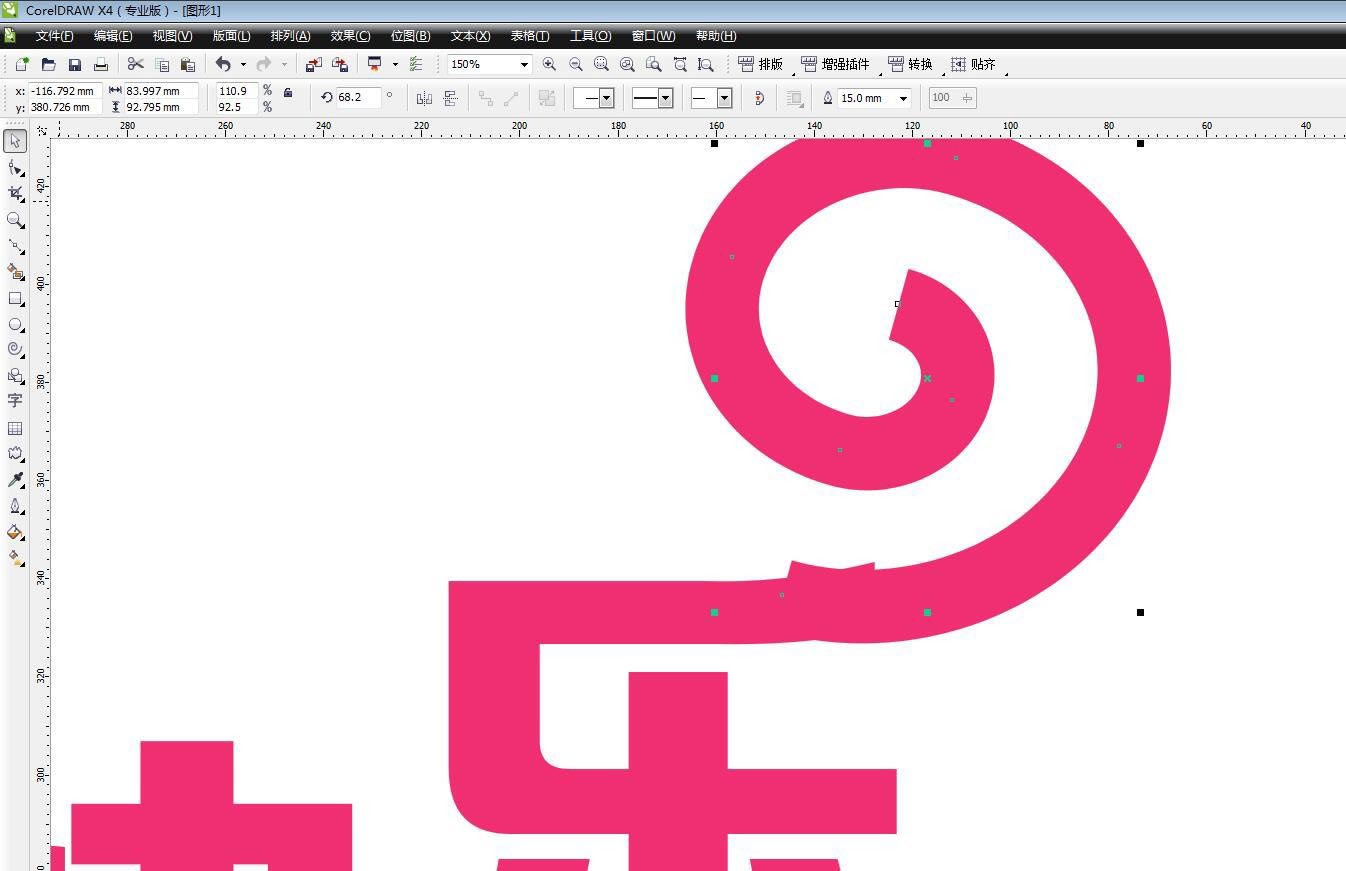Open the 15.0 mm outline width dropdown
Screen dimensions: 1346x871
click(x=903, y=97)
